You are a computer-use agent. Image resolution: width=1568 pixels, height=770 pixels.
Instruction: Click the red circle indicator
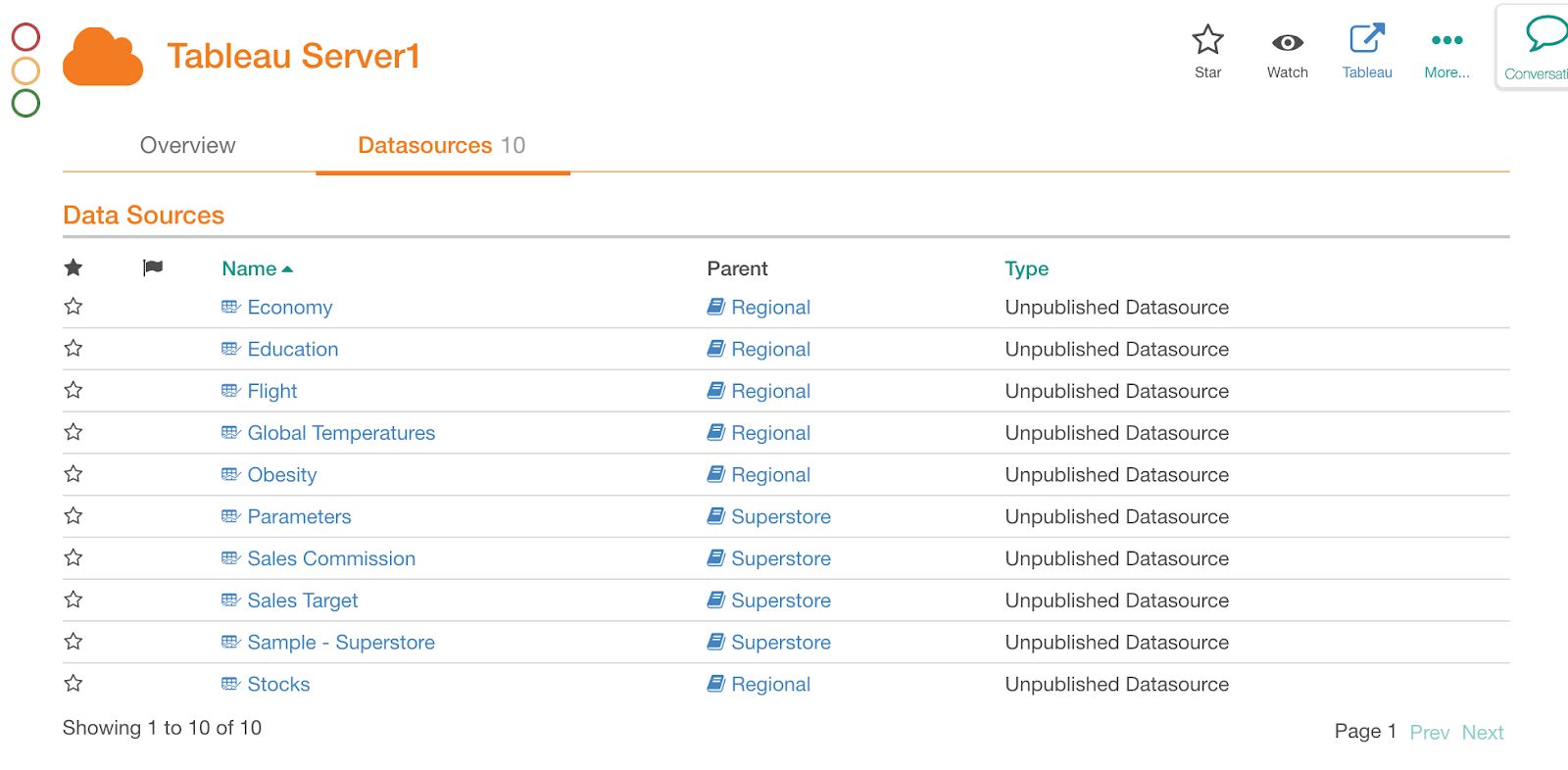25,37
